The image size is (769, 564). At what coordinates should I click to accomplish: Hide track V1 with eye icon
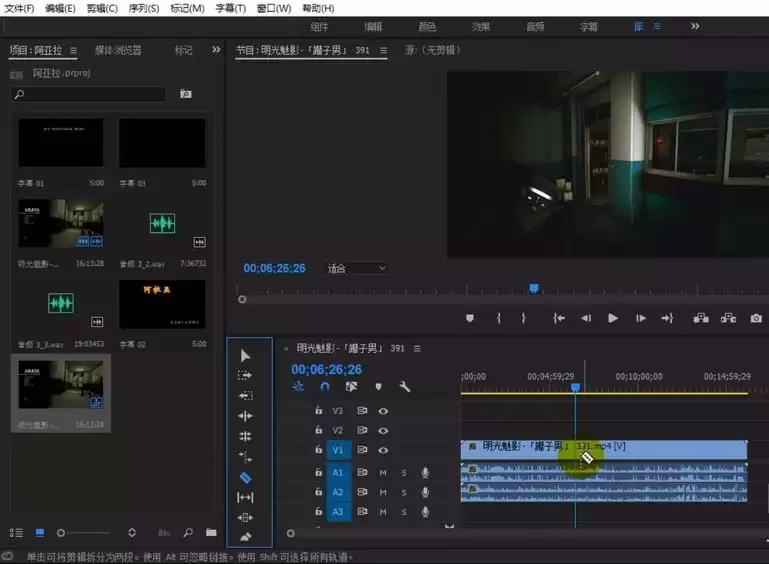382,450
